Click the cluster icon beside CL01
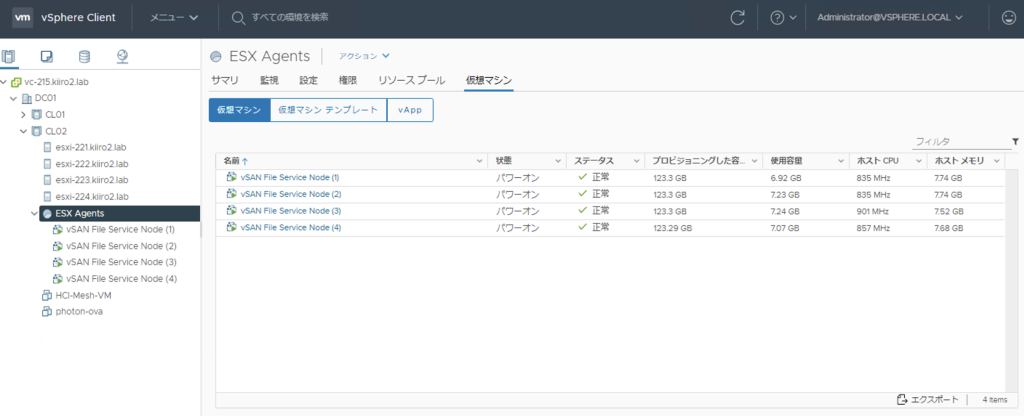 point(37,115)
